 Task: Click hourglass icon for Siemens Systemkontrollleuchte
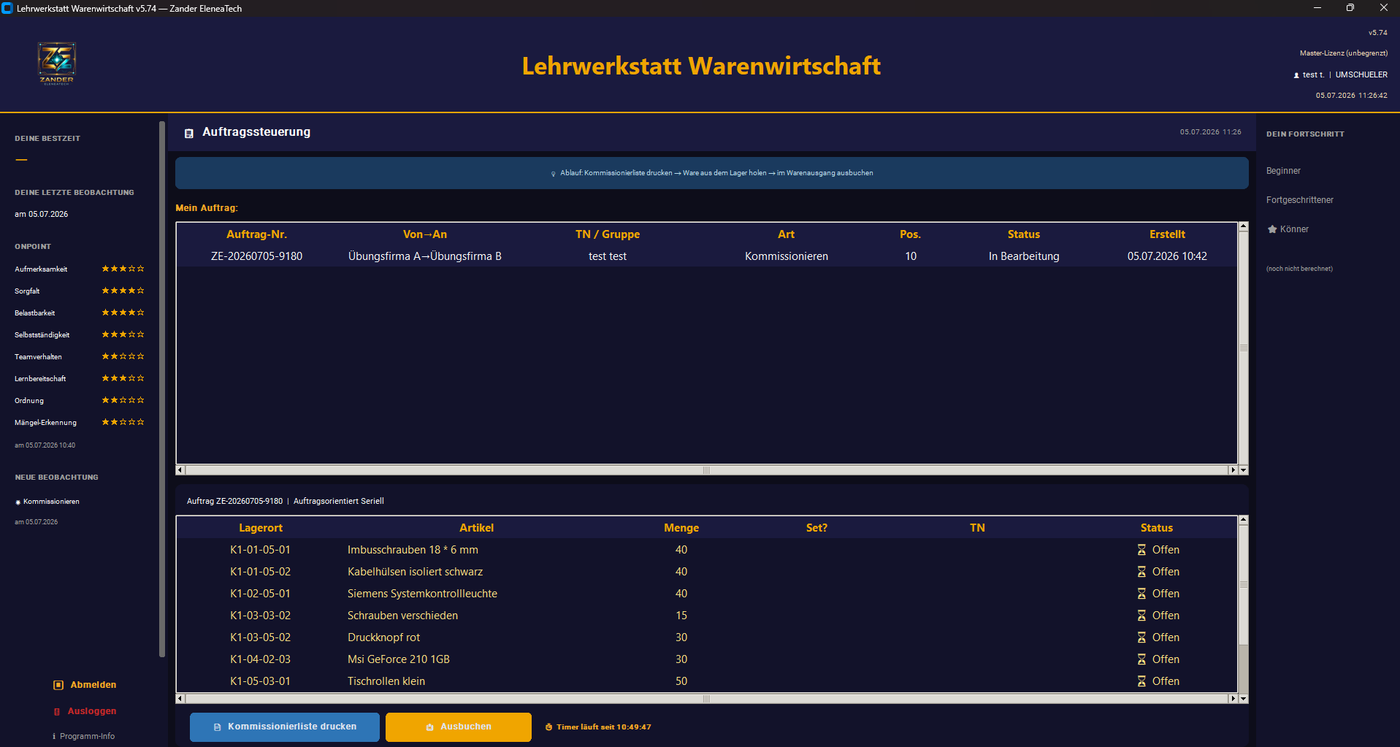(x=1142, y=594)
